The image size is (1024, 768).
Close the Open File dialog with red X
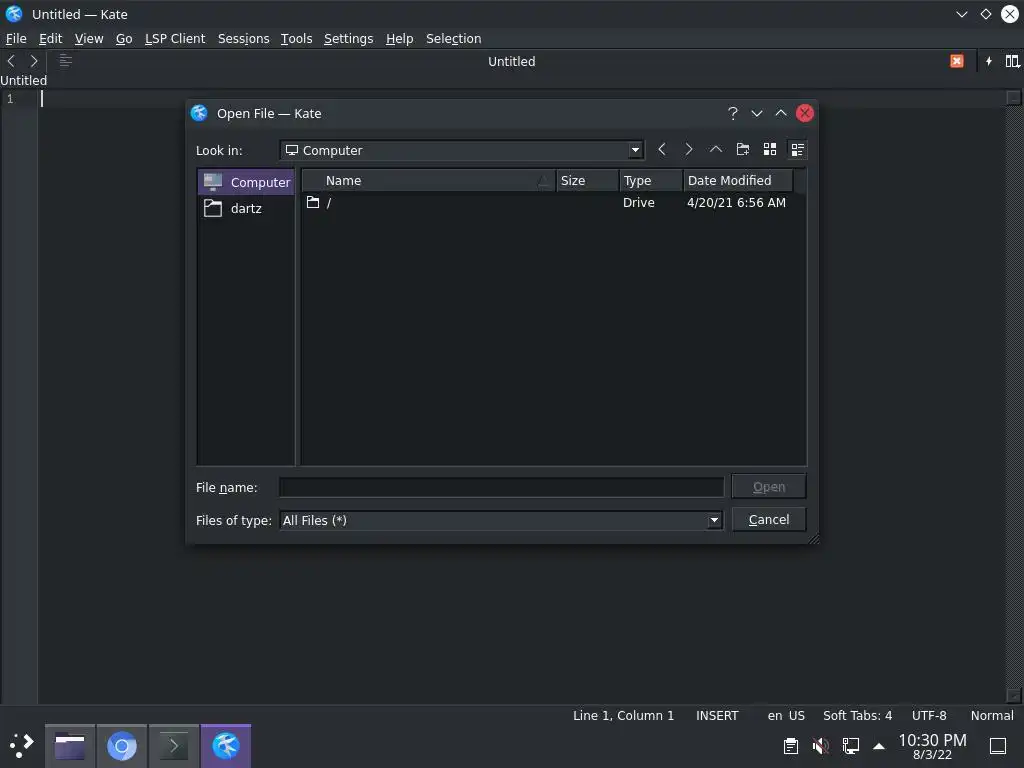tap(805, 113)
